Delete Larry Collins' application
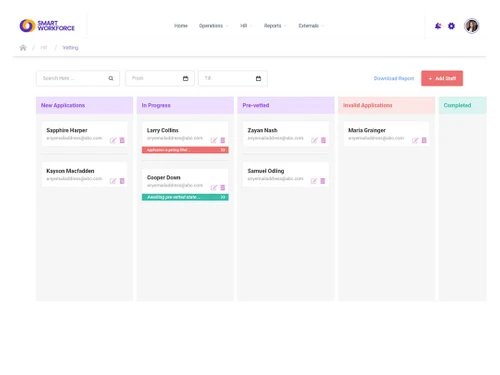 [x=223, y=140]
